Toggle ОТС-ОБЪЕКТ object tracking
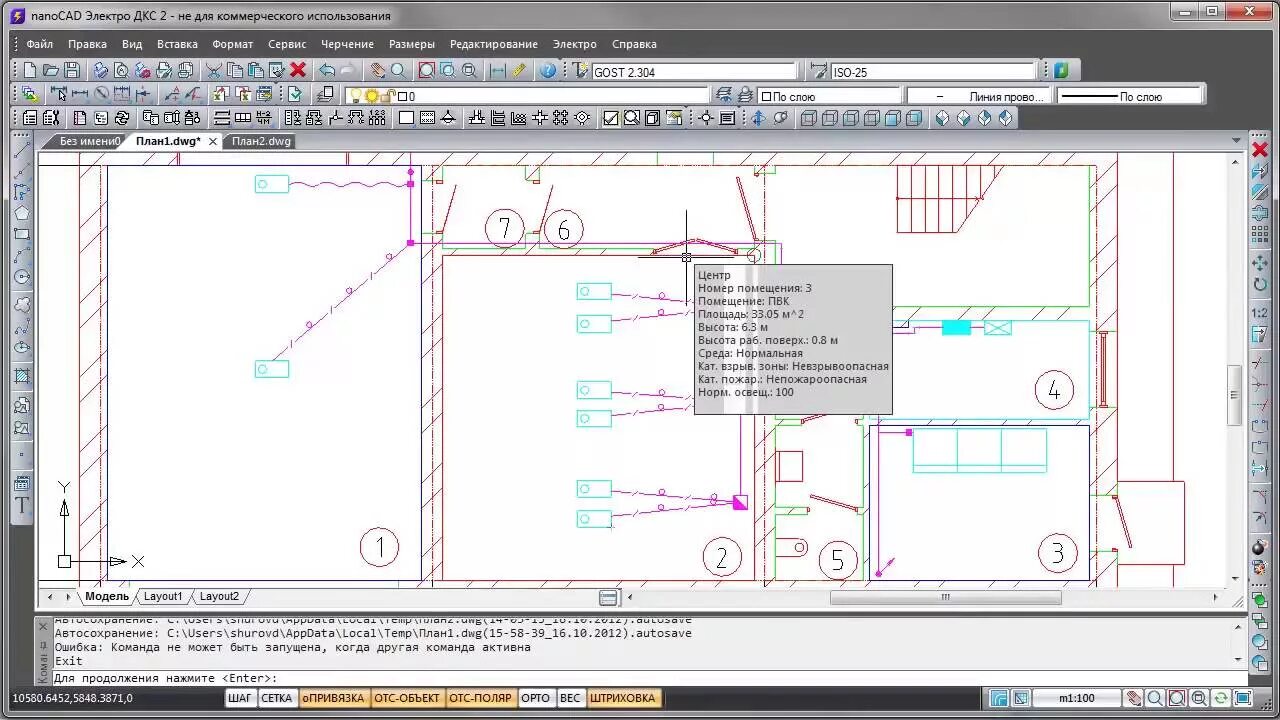The height and width of the screenshot is (720, 1280). pyautogui.click(x=406, y=698)
